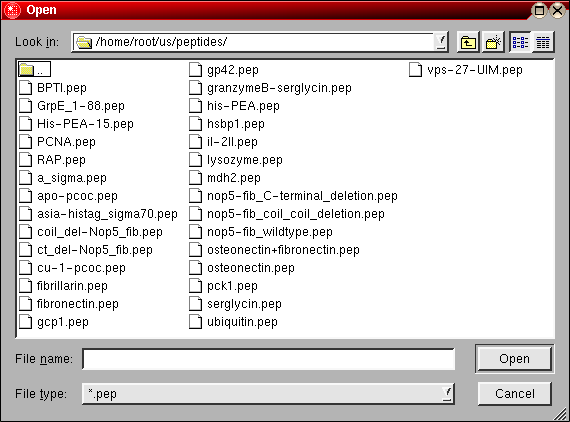Focus the File name input field
Image resolution: width=570 pixels, height=422 pixels.
268,359
